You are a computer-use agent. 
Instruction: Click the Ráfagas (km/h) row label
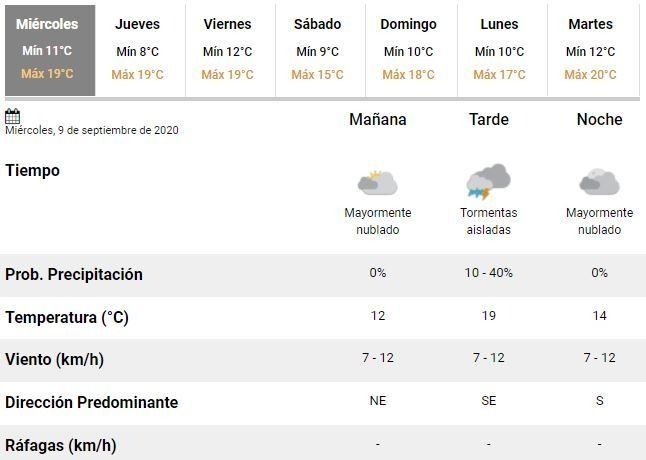pyautogui.click(x=60, y=445)
